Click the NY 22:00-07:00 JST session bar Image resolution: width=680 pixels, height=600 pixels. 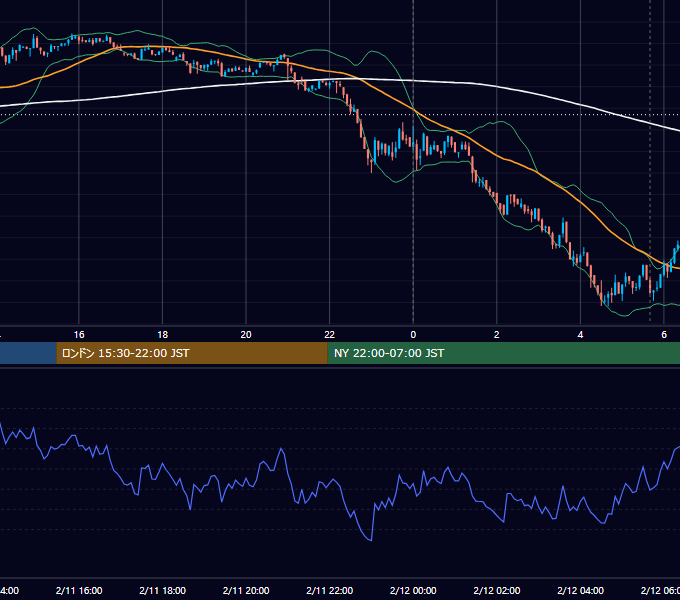point(503,353)
